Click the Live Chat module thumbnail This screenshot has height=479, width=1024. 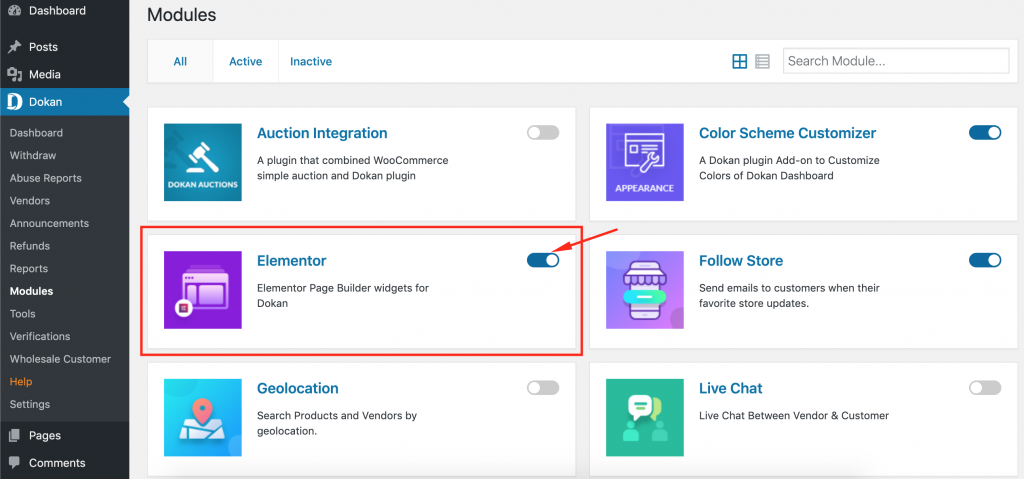coord(645,418)
